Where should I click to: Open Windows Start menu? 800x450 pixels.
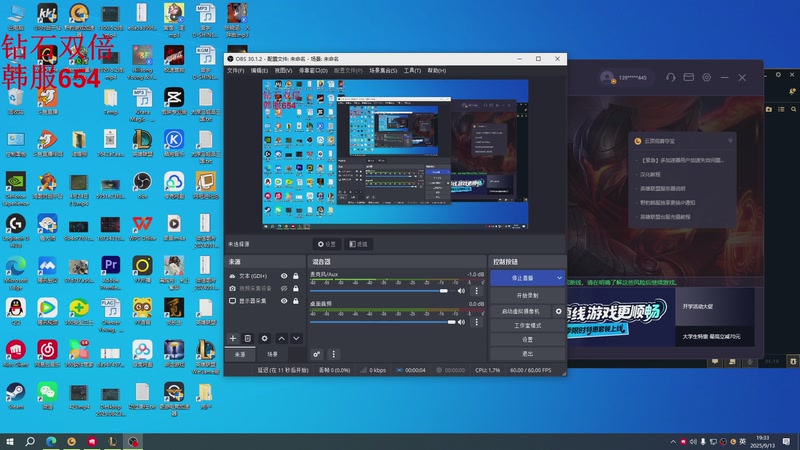pos(10,441)
